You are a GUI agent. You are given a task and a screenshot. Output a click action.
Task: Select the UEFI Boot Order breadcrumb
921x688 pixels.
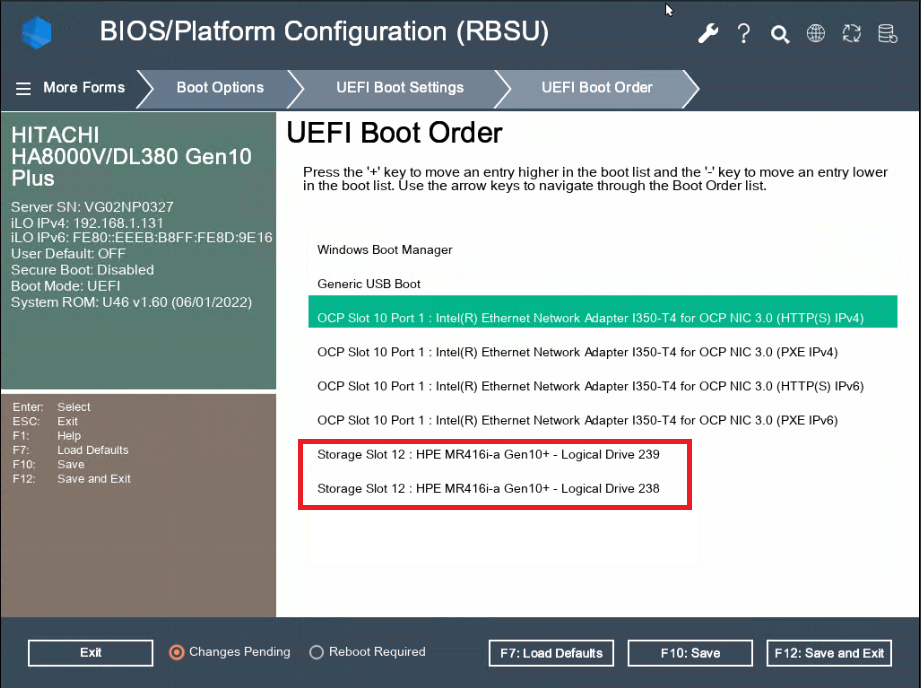click(x=597, y=88)
